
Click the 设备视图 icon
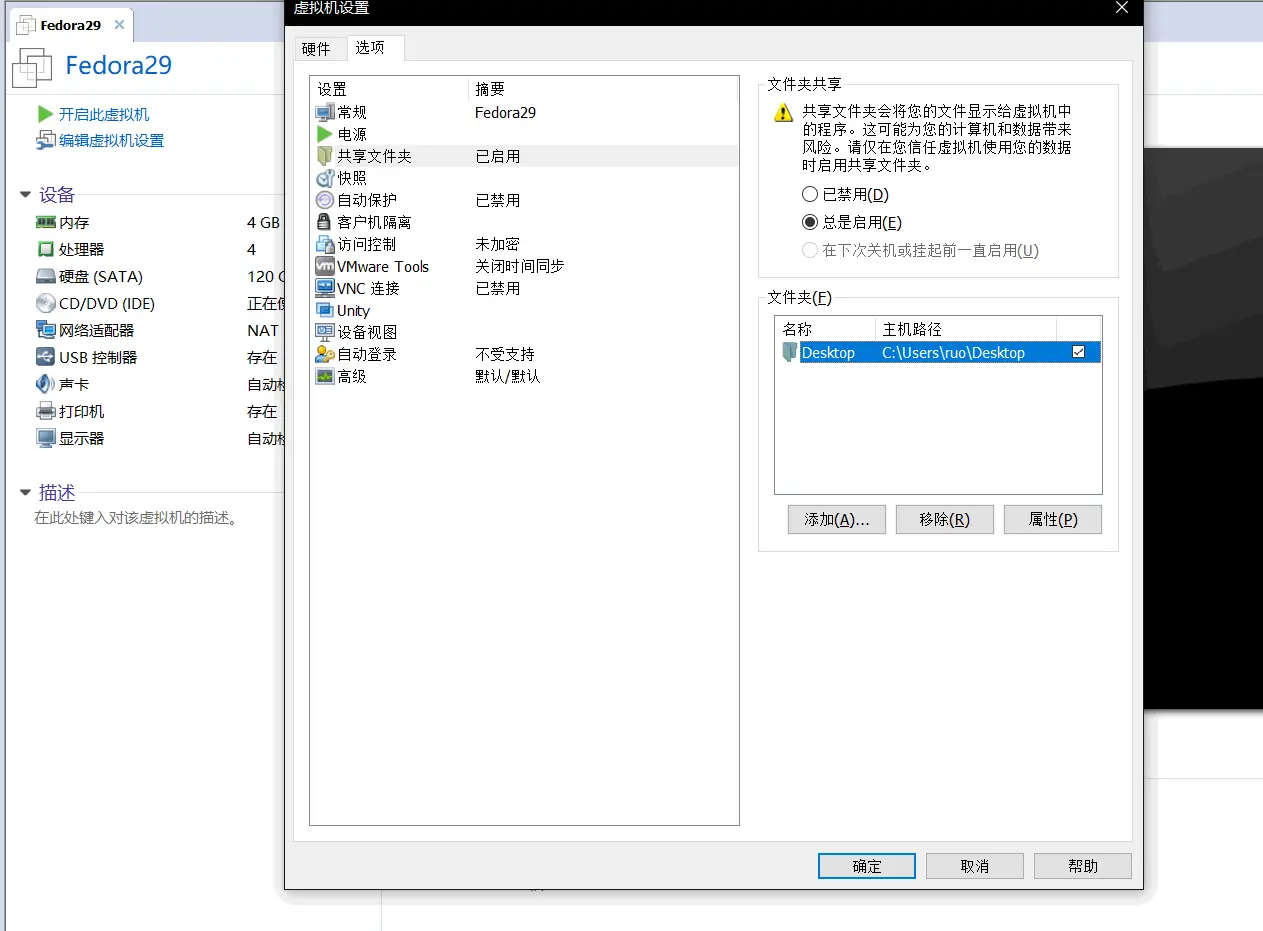tap(324, 332)
